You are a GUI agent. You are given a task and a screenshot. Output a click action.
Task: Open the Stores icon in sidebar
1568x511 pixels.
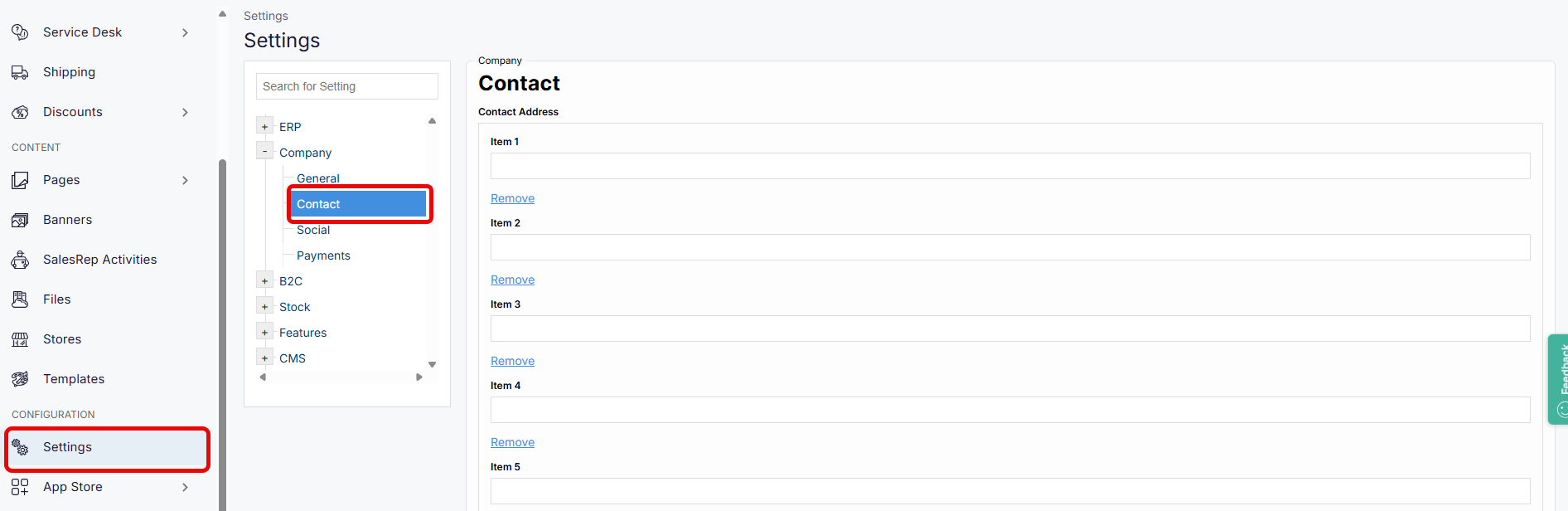pos(20,338)
